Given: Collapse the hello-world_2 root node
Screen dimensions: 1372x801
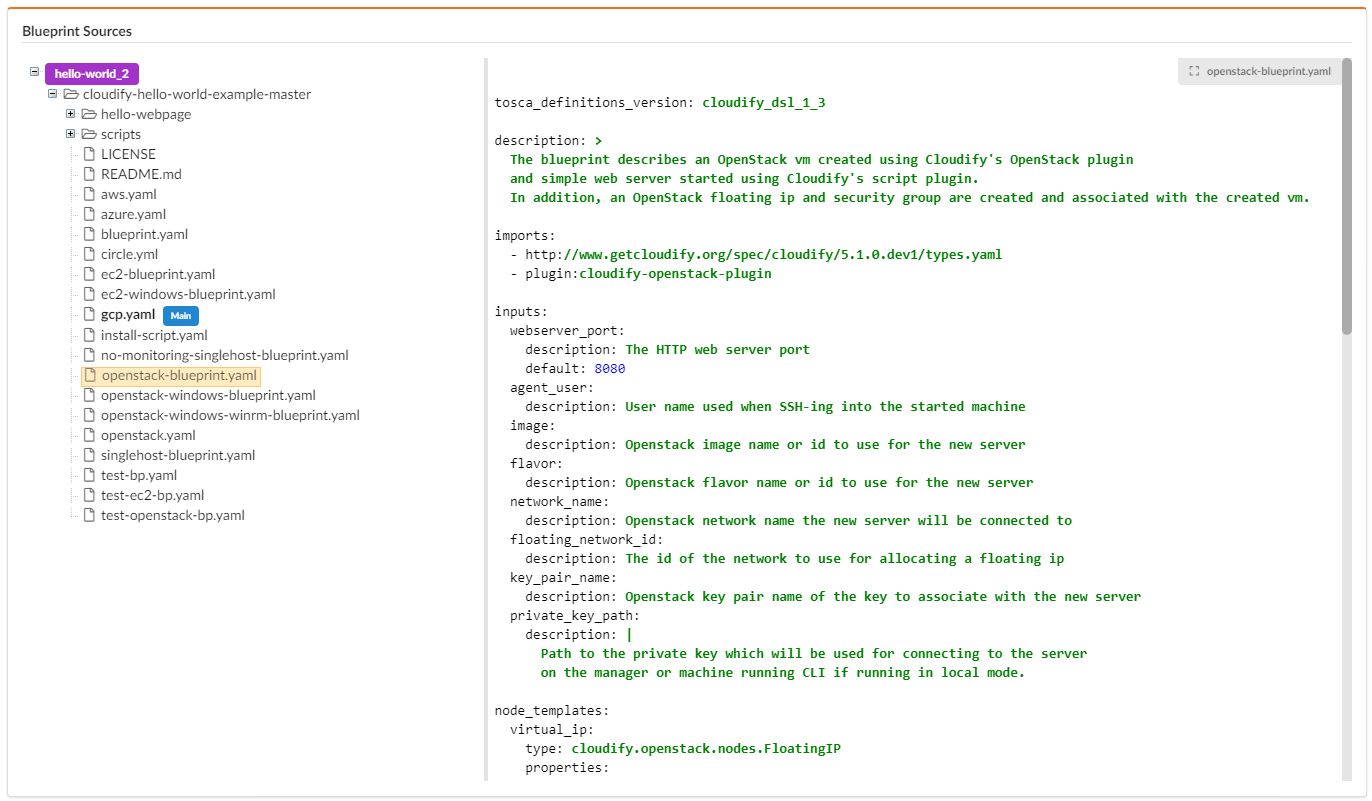Looking at the screenshot, I should (x=35, y=72).
